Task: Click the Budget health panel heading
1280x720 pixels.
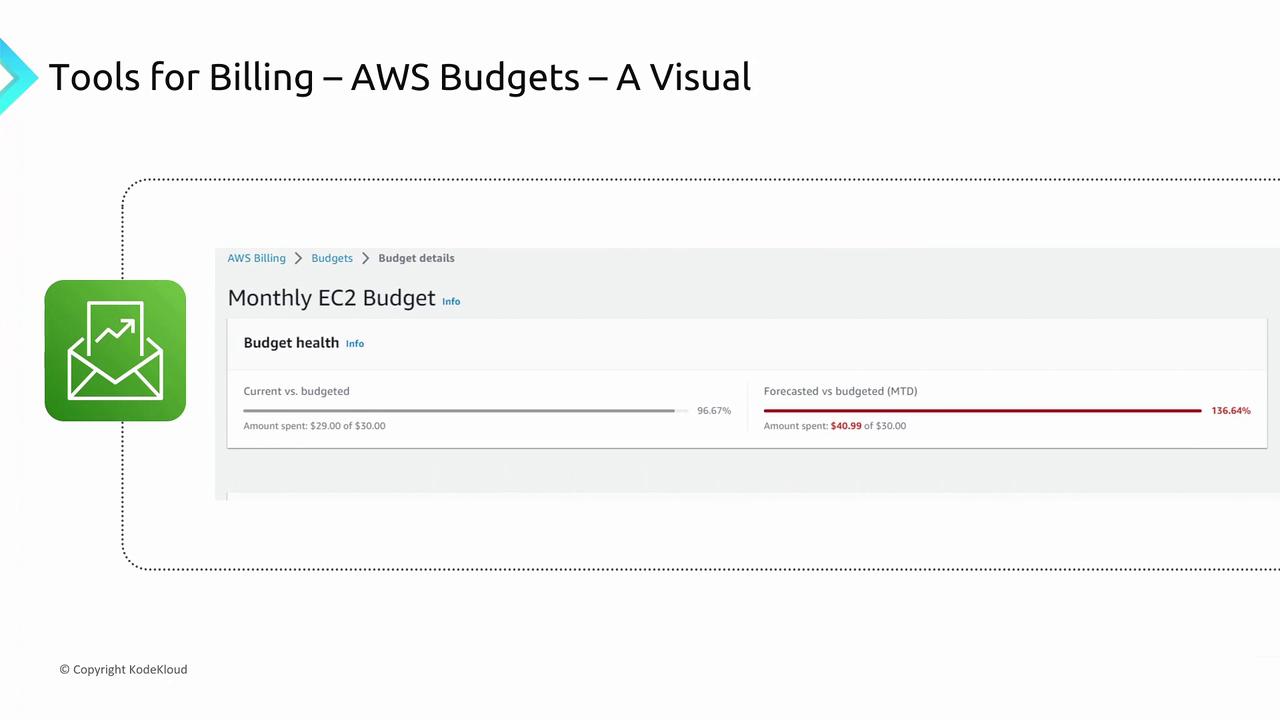Action: point(291,343)
